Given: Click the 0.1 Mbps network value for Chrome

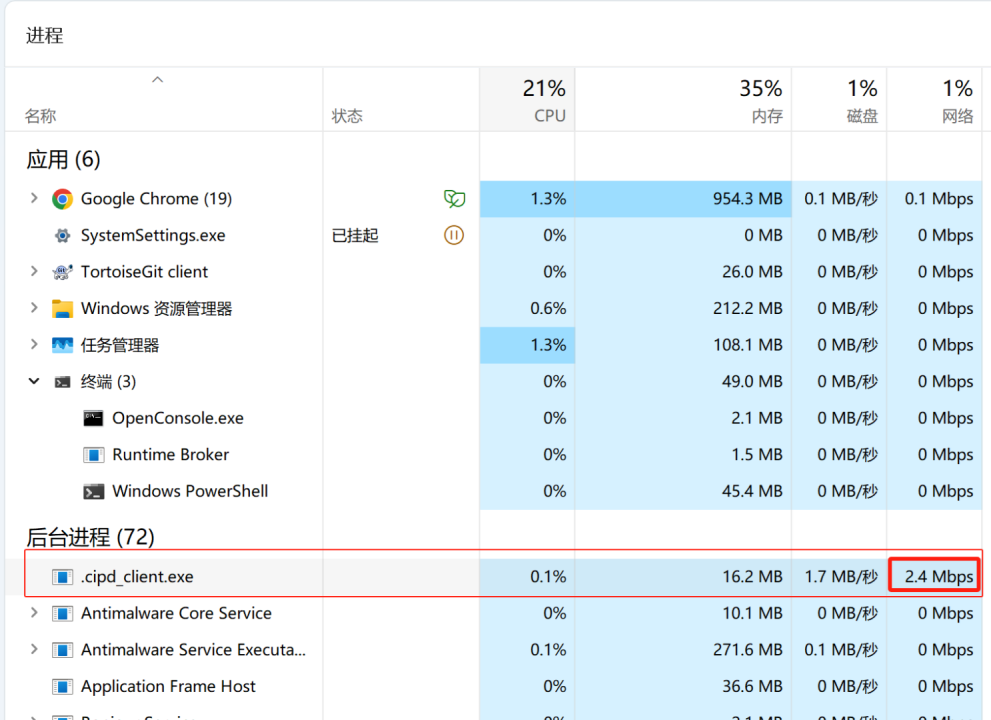Looking at the screenshot, I should tap(939, 199).
